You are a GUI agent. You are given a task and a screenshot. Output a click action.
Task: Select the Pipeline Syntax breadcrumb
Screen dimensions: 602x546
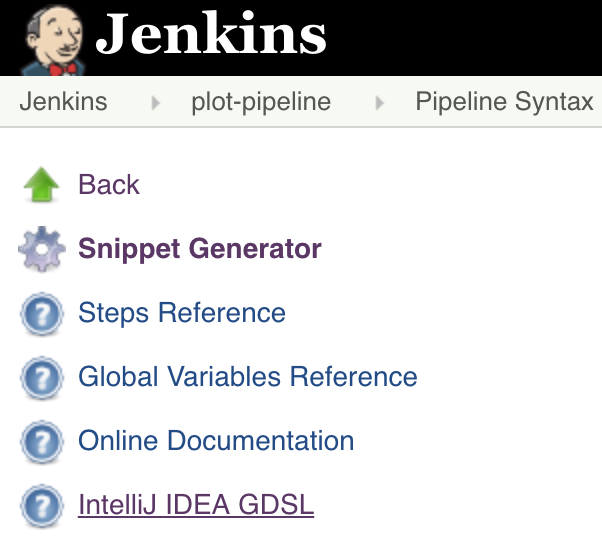(504, 102)
